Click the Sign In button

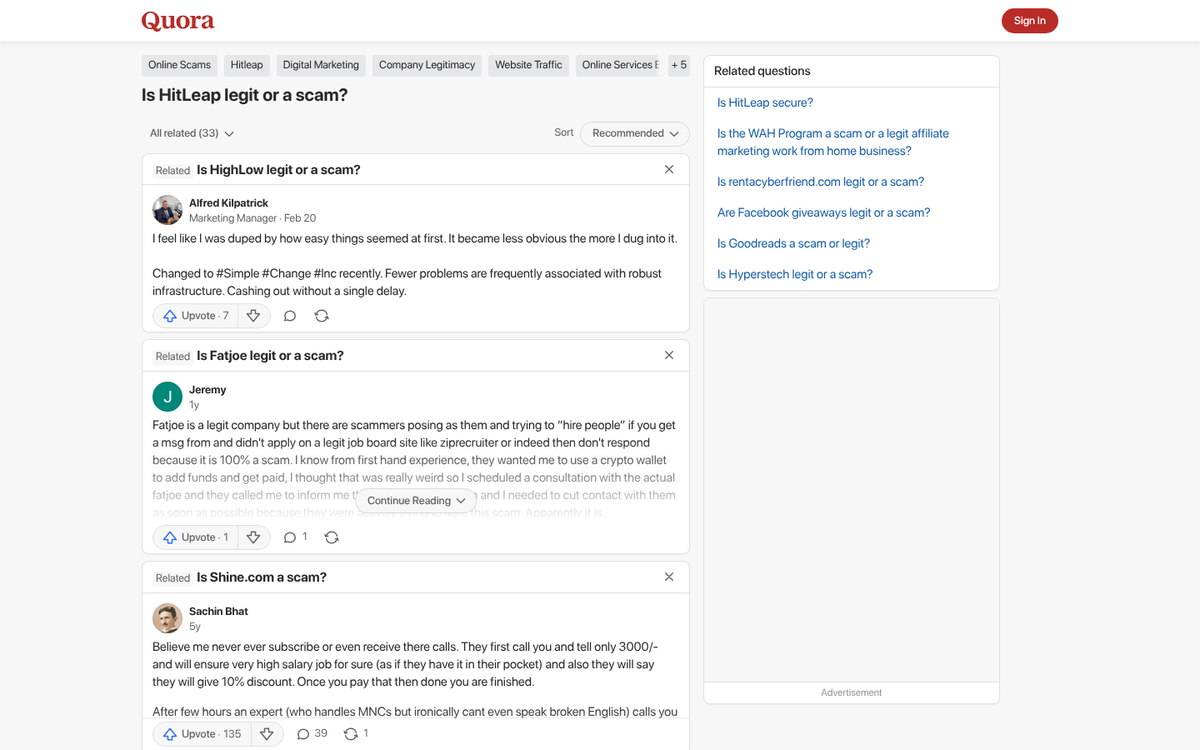pos(1029,20)
